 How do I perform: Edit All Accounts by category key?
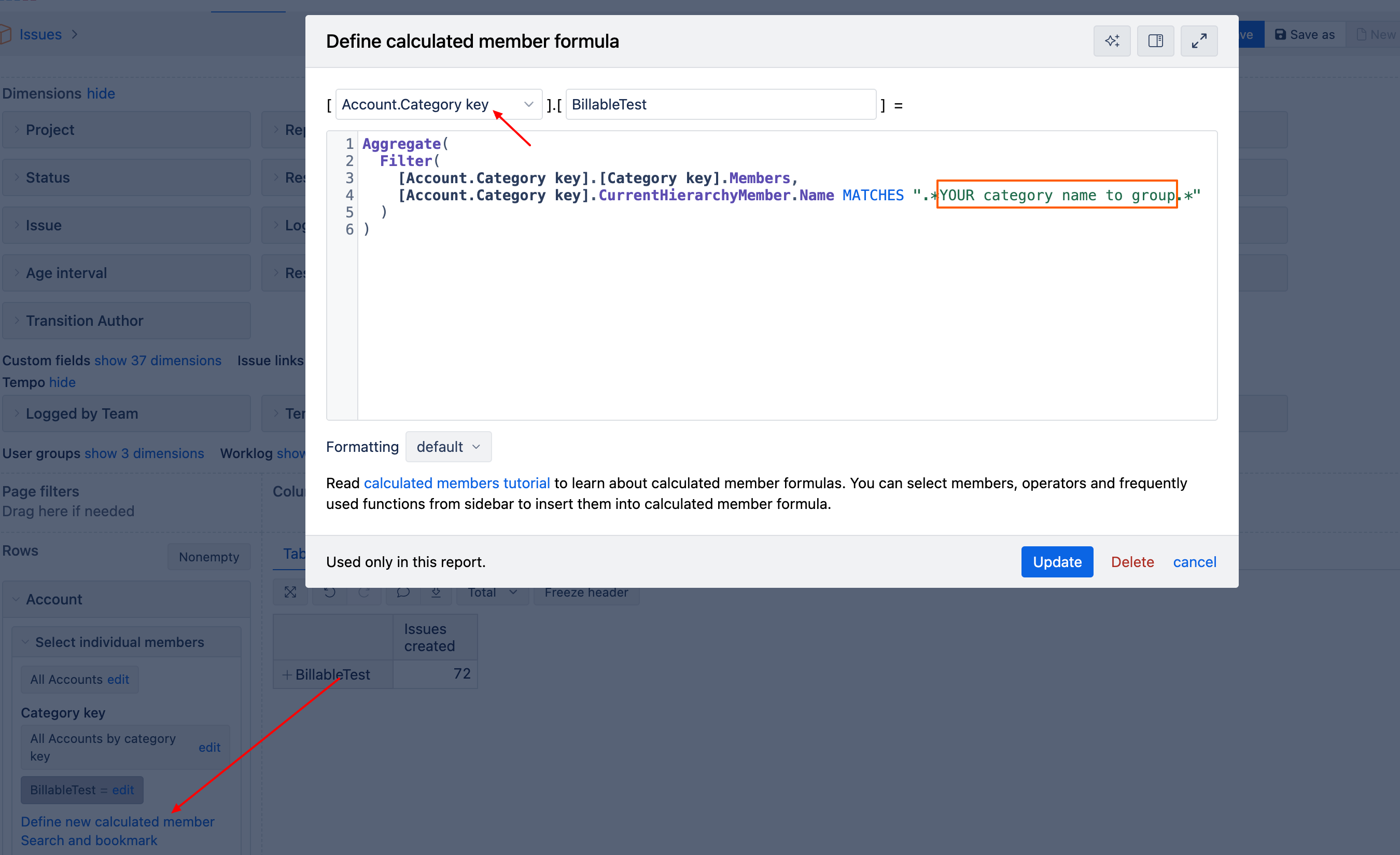click(x=209, y=747)
